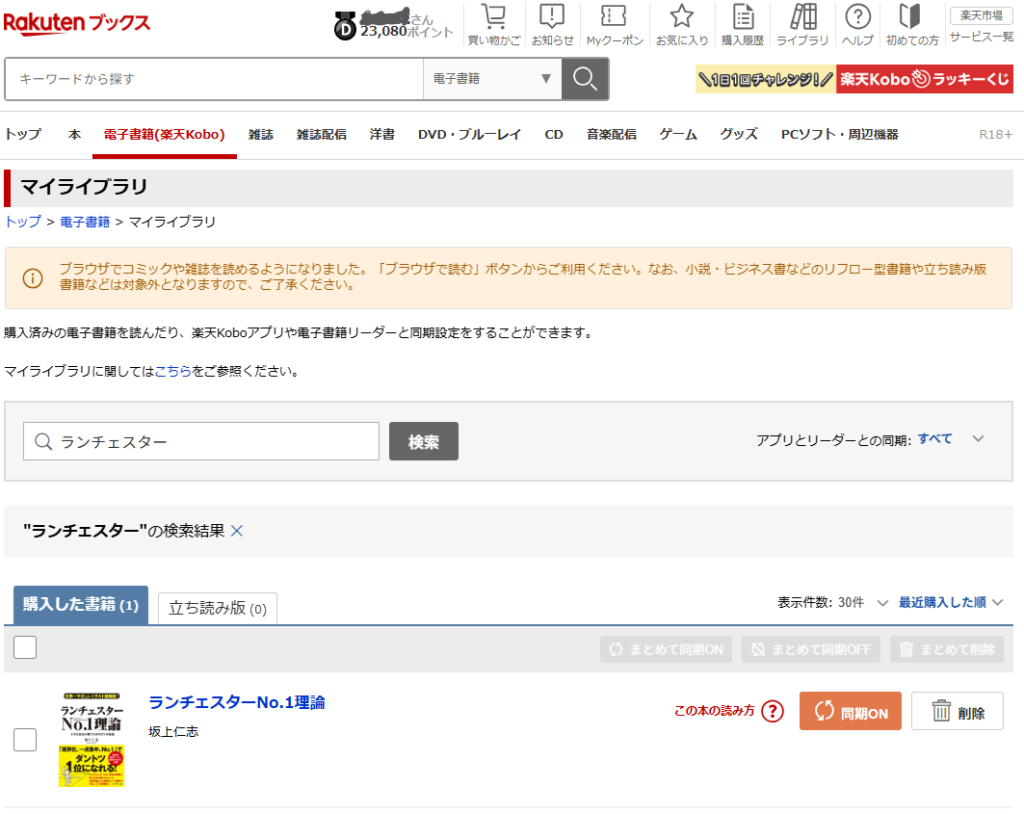1024x814 pixels.
Task: Click the まとめて同期ON button
Action: [666, 649]
